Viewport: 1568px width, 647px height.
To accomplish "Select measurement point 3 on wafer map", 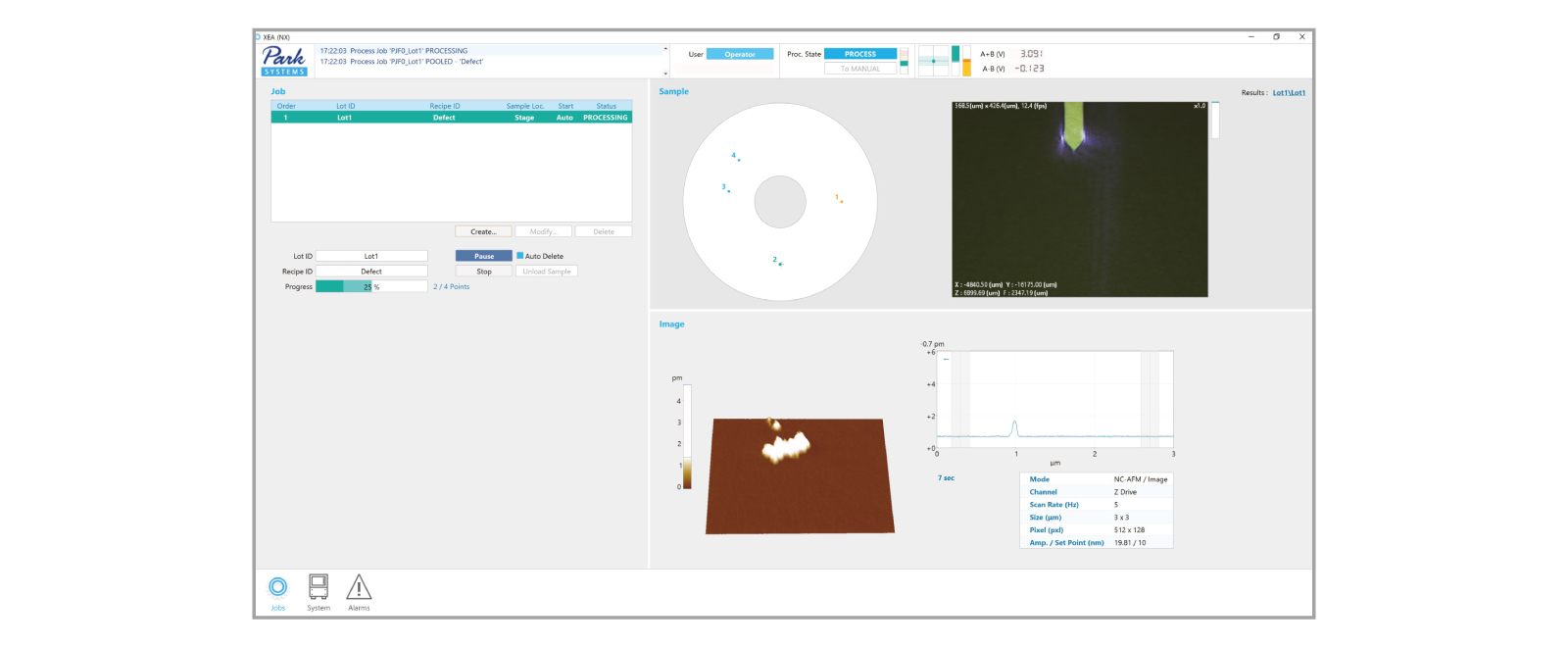I will (728, 190).
